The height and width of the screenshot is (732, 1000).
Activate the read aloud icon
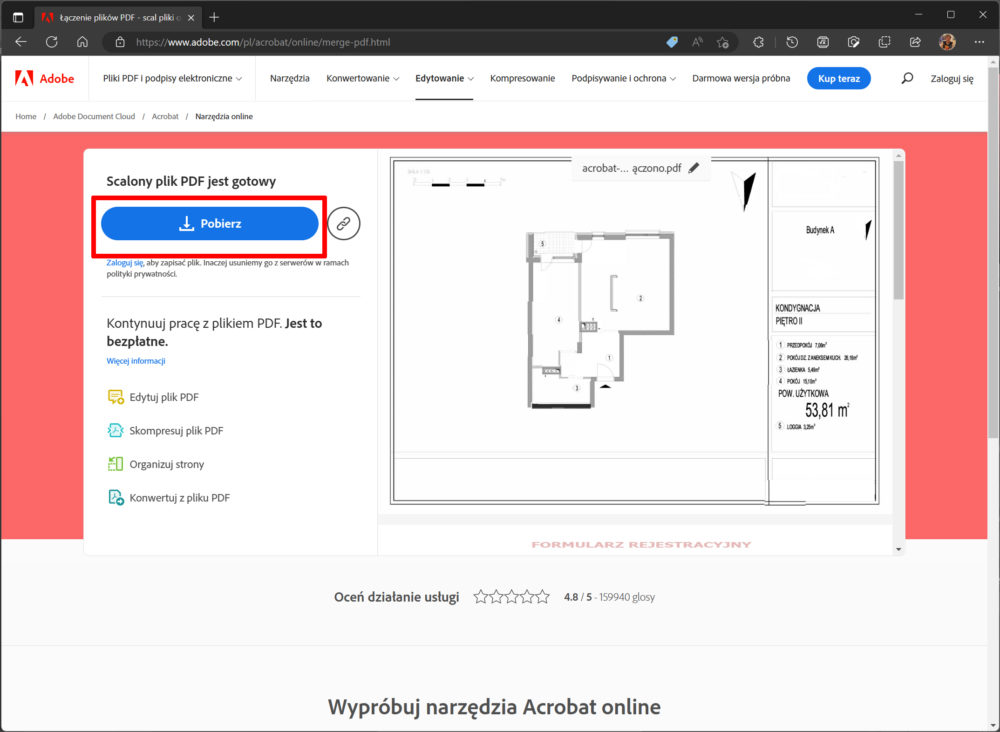click(697, 42)
